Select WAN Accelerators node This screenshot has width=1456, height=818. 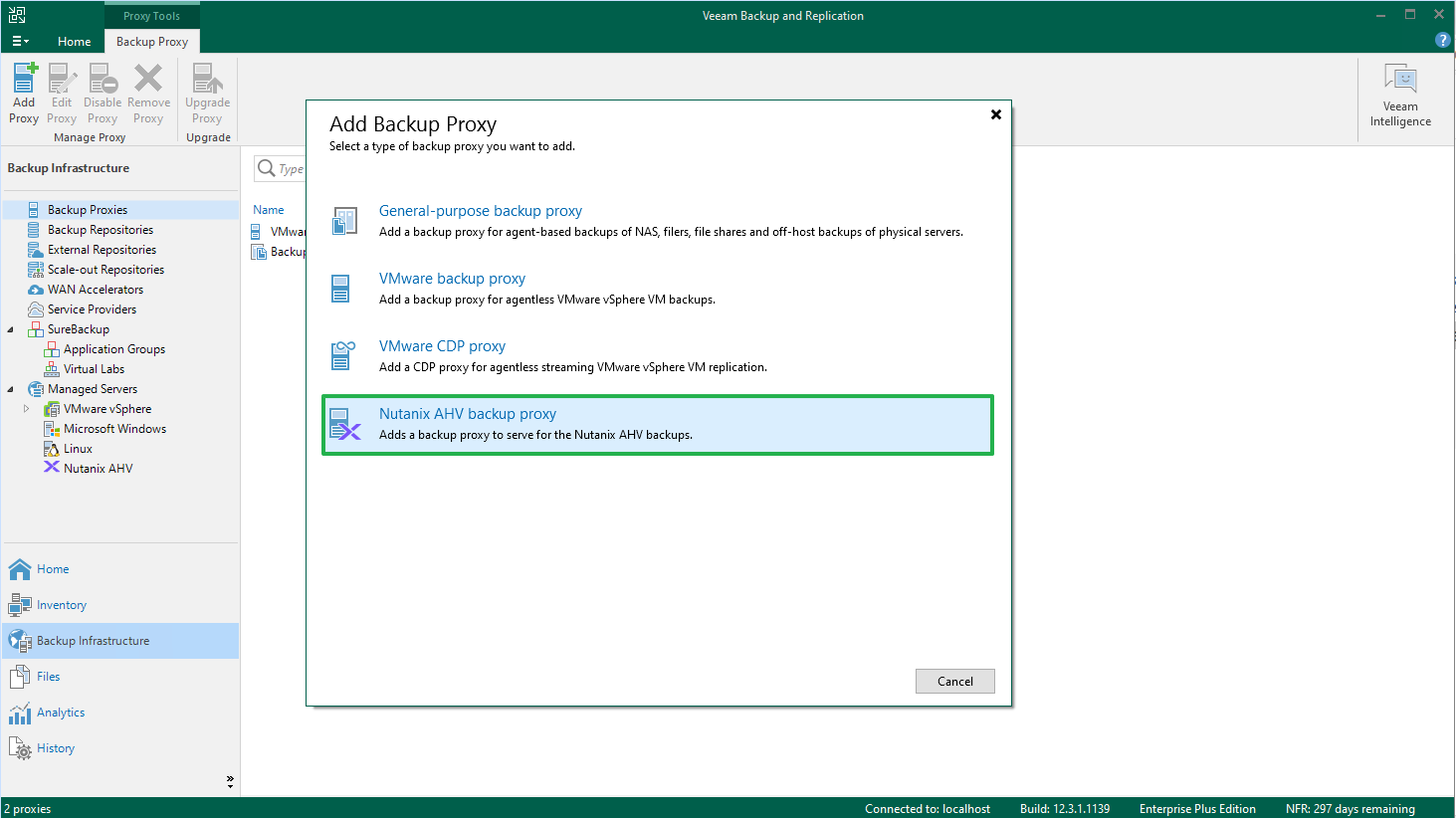point(96,290)
